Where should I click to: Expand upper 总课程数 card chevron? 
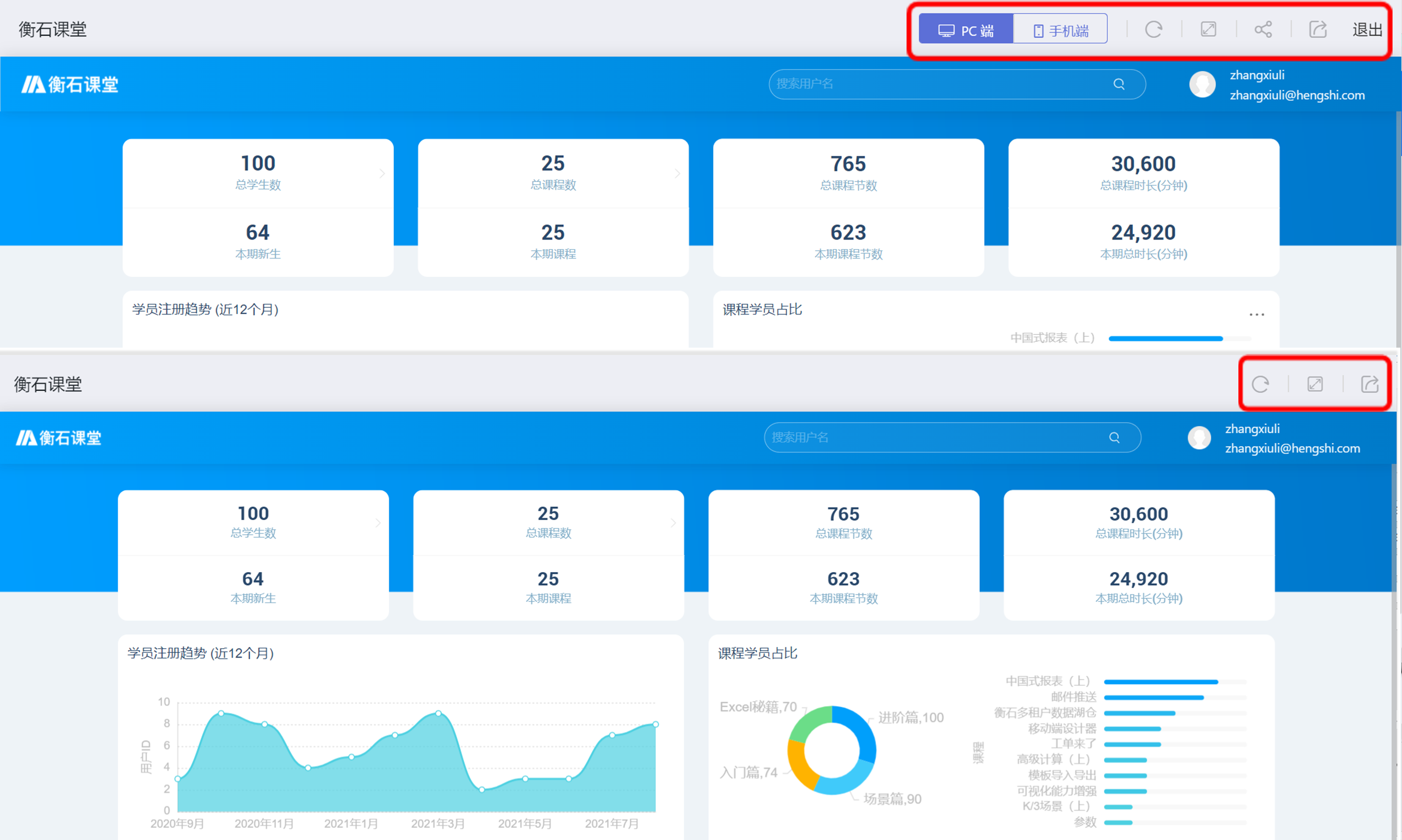pyautogui.click(x=677, y=174)
